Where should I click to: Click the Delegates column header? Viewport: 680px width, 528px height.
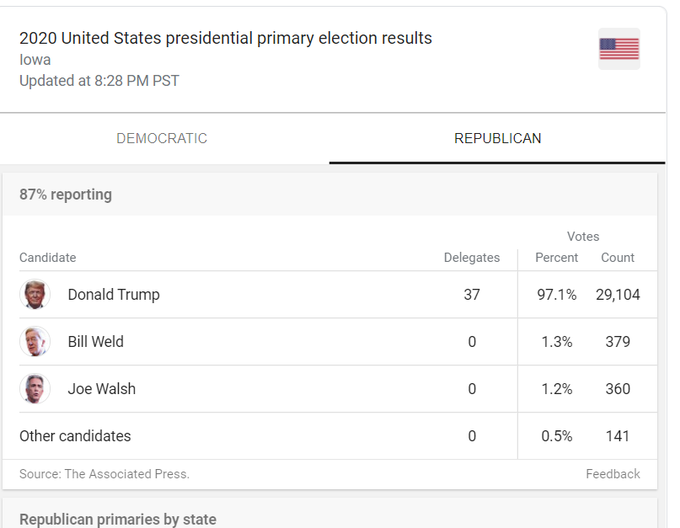click(471, 258)
